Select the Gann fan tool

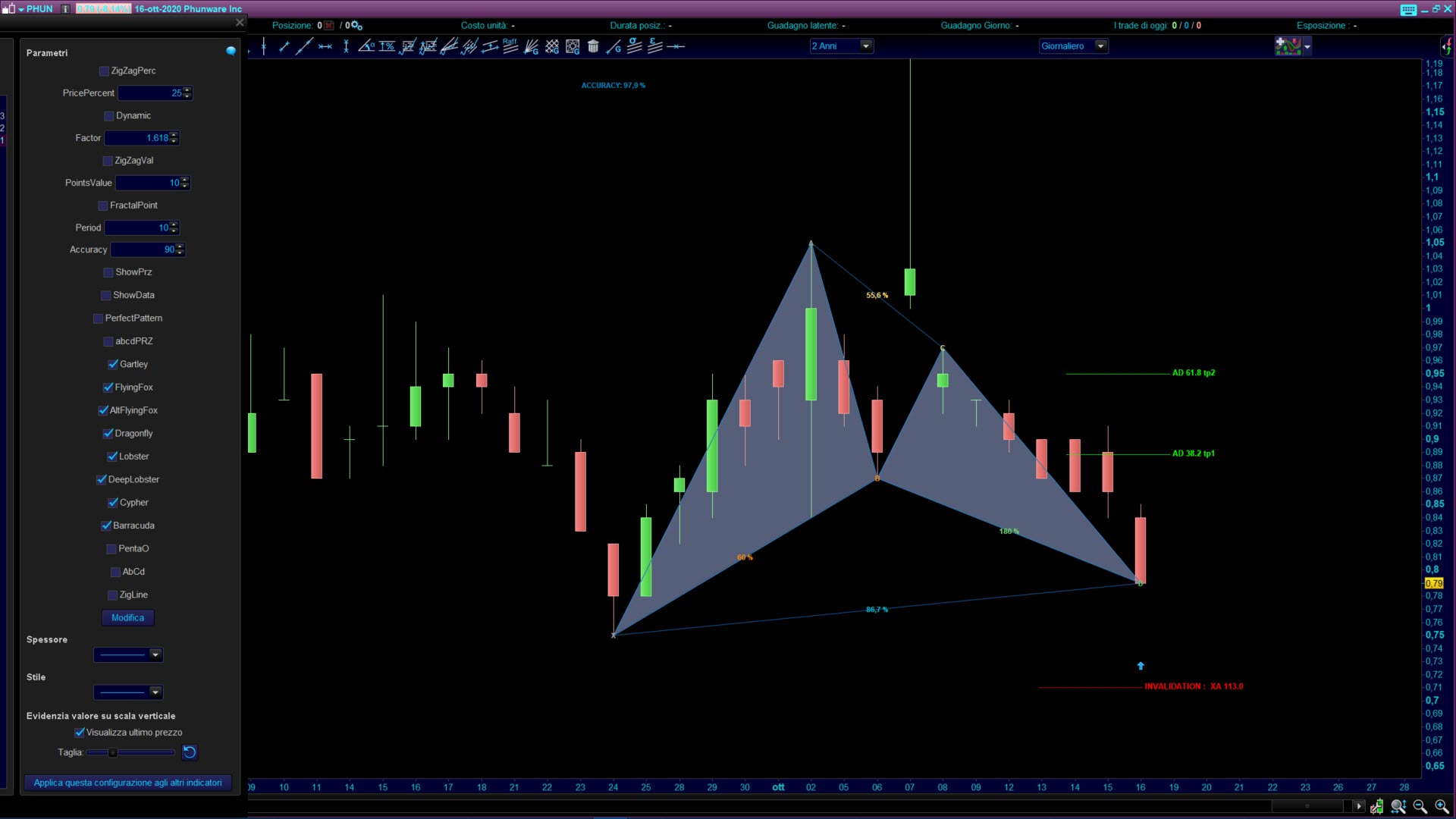(531, 46)
